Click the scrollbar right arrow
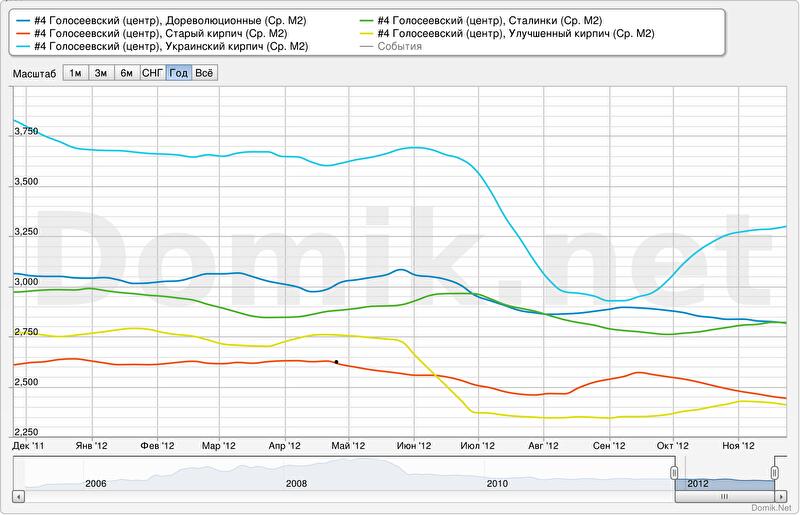The image size is (800, 515). [x=779, y=495]
